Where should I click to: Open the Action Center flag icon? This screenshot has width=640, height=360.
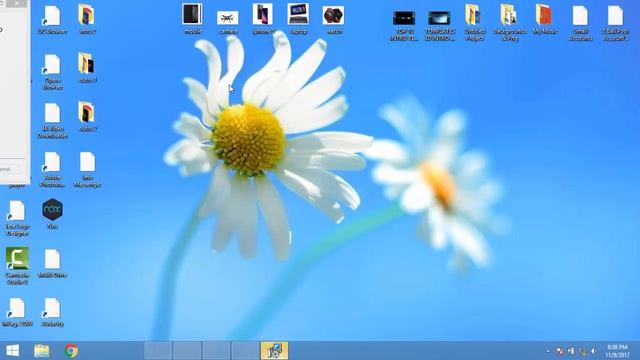(x=560, y=351)
